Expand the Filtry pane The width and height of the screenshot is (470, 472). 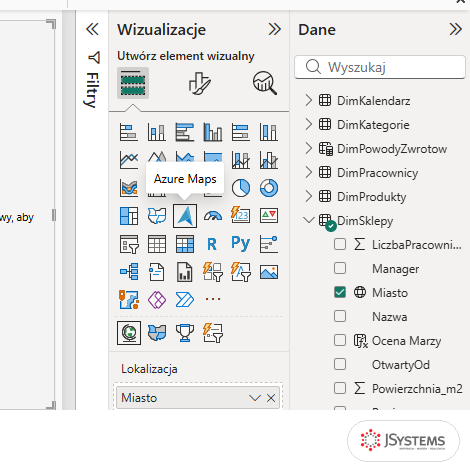92,29
